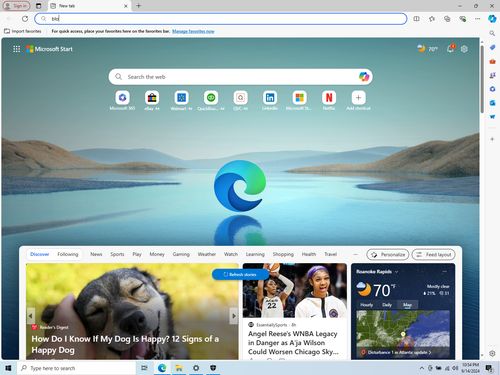Open the tab actions menu icon
The width and height of the screenshot is (500, 375).
[x=39, y=6]
